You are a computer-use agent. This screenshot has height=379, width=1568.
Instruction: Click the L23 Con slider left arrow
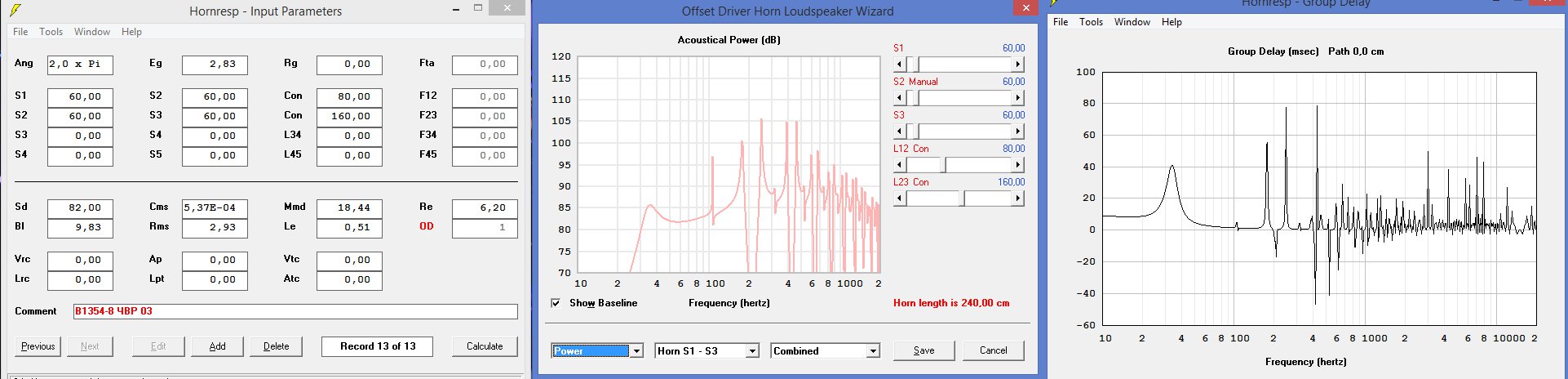(900, 198)
